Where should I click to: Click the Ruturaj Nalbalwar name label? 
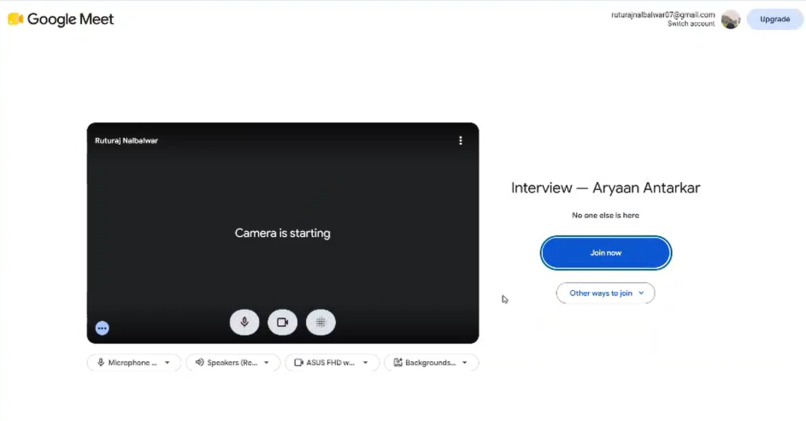coord(126,141)
